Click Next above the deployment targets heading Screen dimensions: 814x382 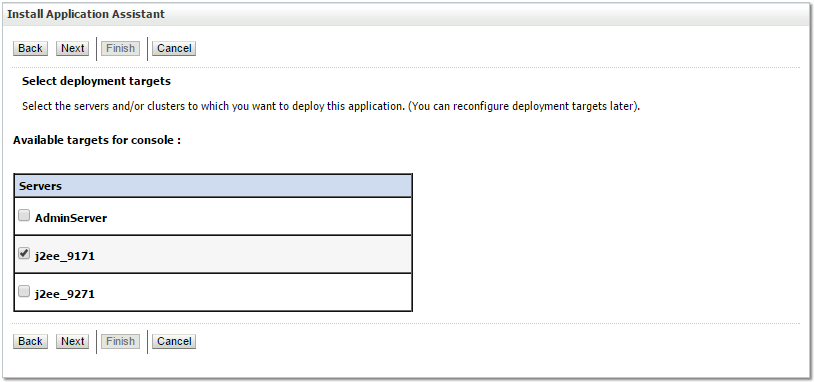pos(72,48)
